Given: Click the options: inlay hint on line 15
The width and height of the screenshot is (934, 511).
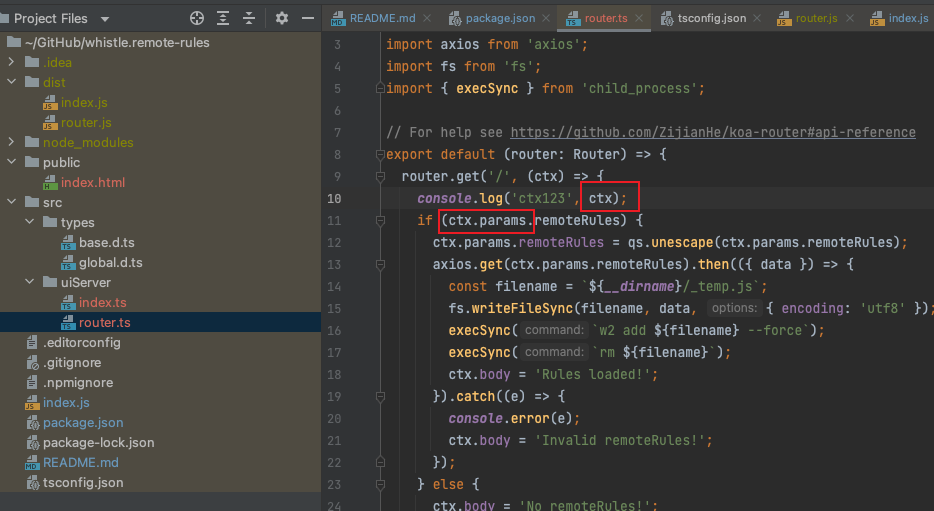Looking at the screenshot, I should pos(734,308).
